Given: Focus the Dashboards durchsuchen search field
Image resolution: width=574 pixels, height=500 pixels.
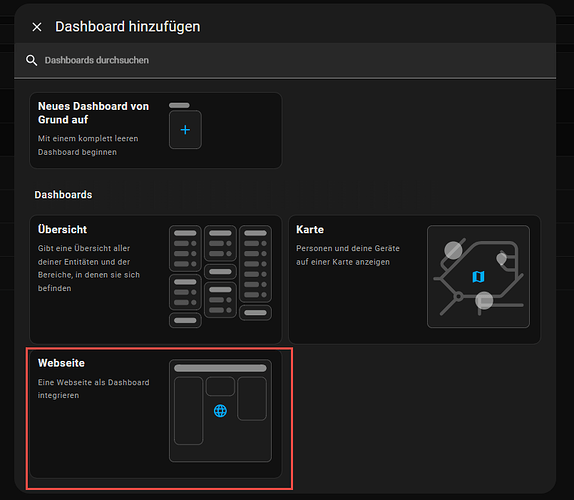Looking at the screenshot, I should click(285, 60).
